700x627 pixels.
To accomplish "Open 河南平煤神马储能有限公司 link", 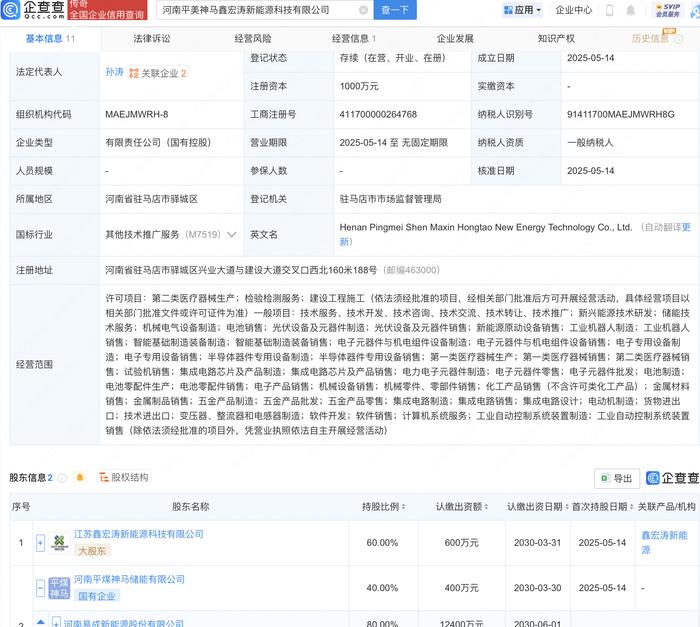I will 129,580.
